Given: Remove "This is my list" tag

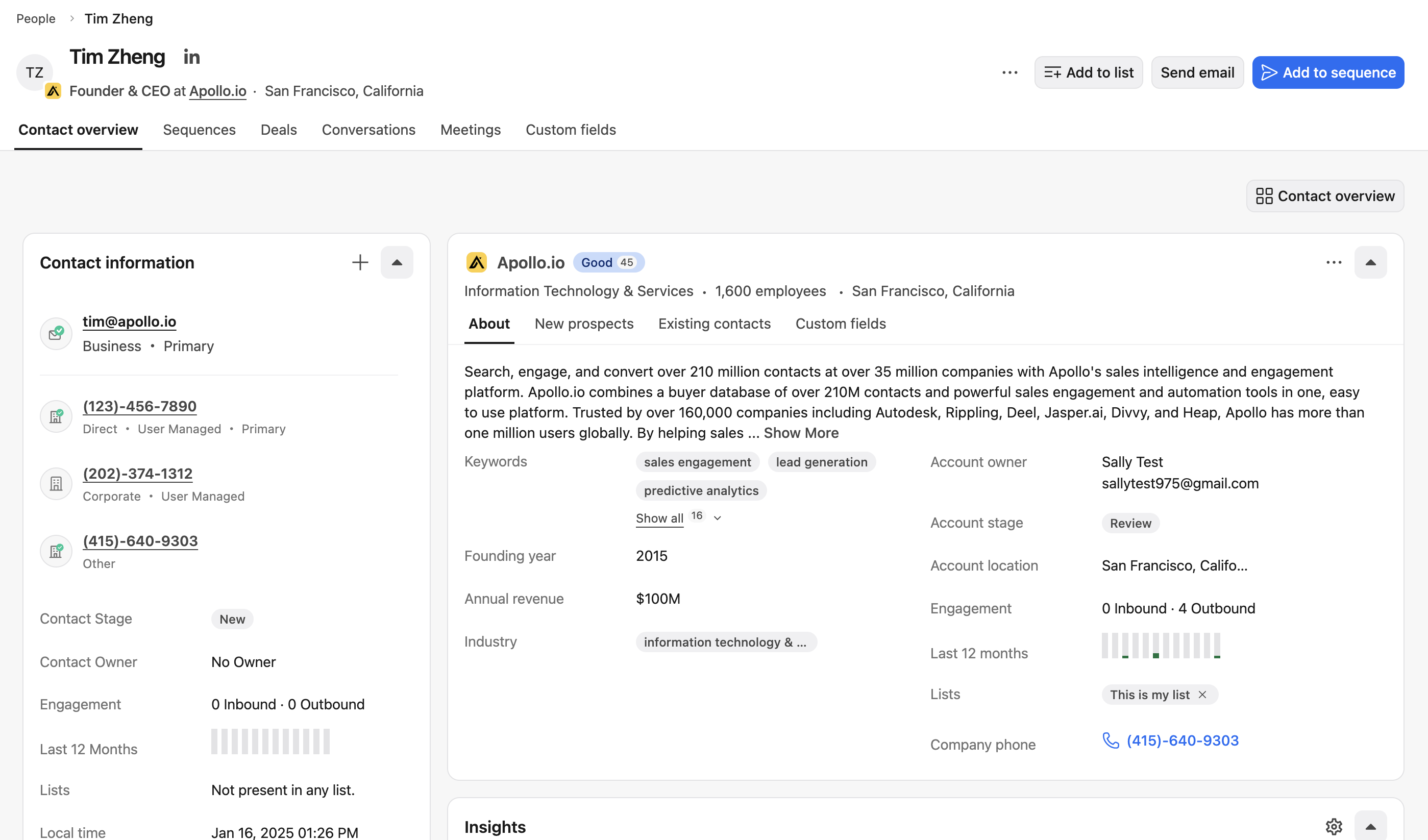Looking at the screenshot, I should pos(1202,695).
